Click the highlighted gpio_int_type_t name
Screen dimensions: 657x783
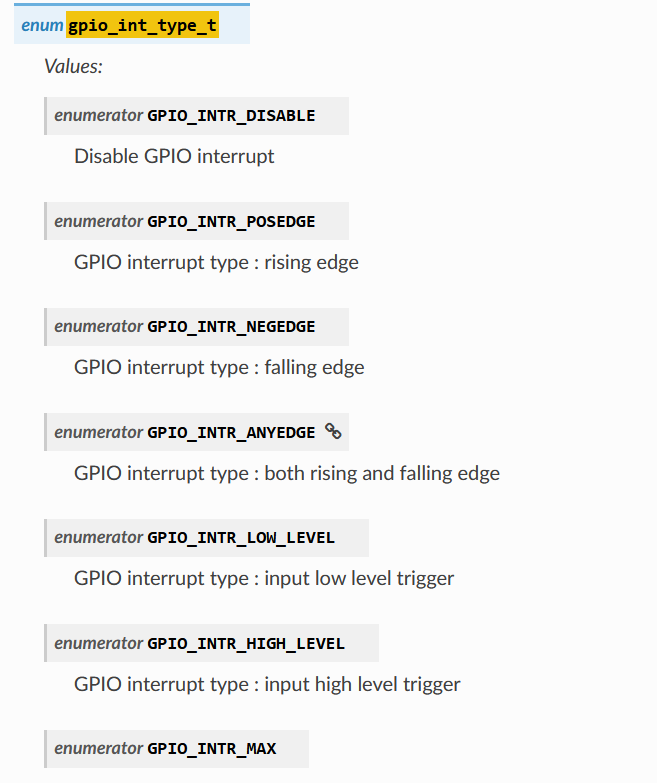tap(142, 24)
